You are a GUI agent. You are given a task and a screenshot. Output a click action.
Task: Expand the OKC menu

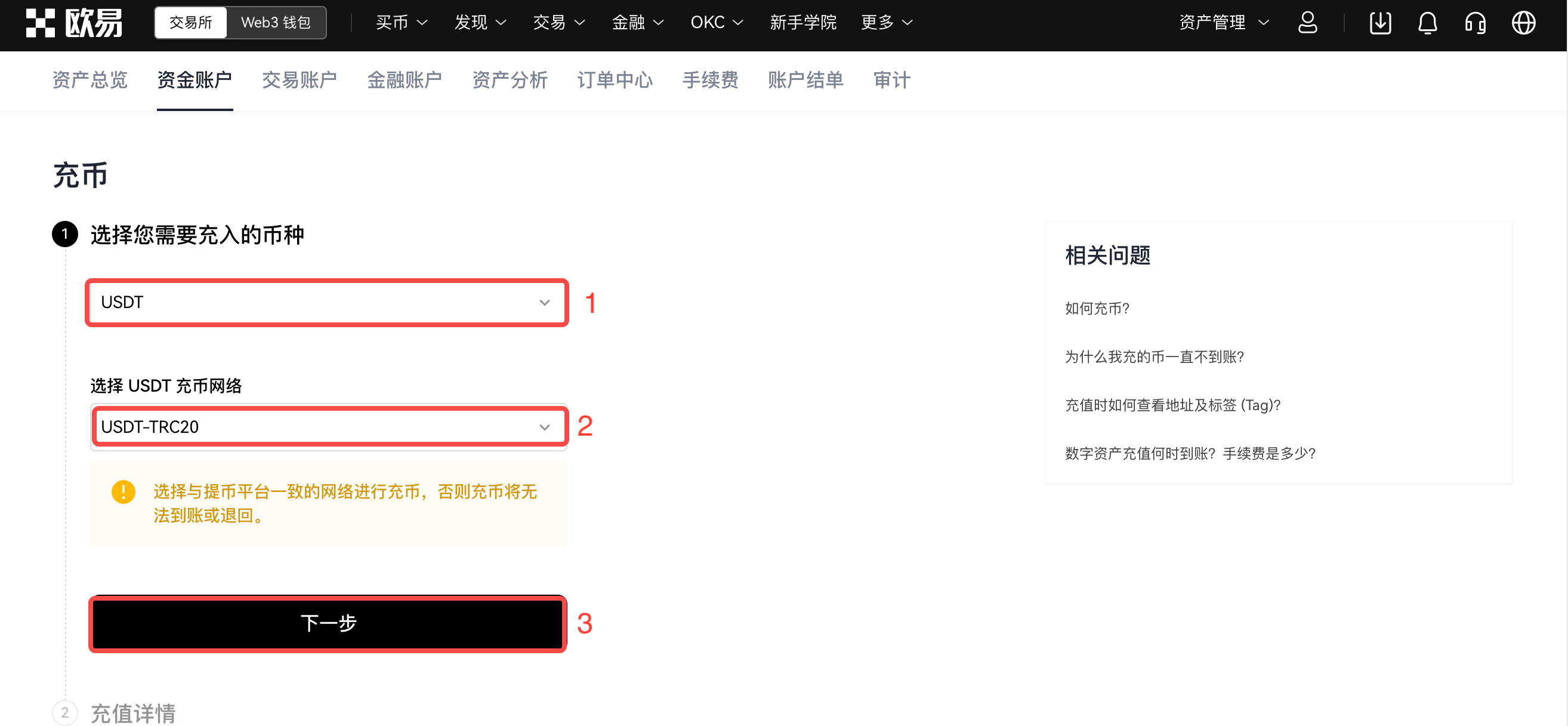[717, 23]
